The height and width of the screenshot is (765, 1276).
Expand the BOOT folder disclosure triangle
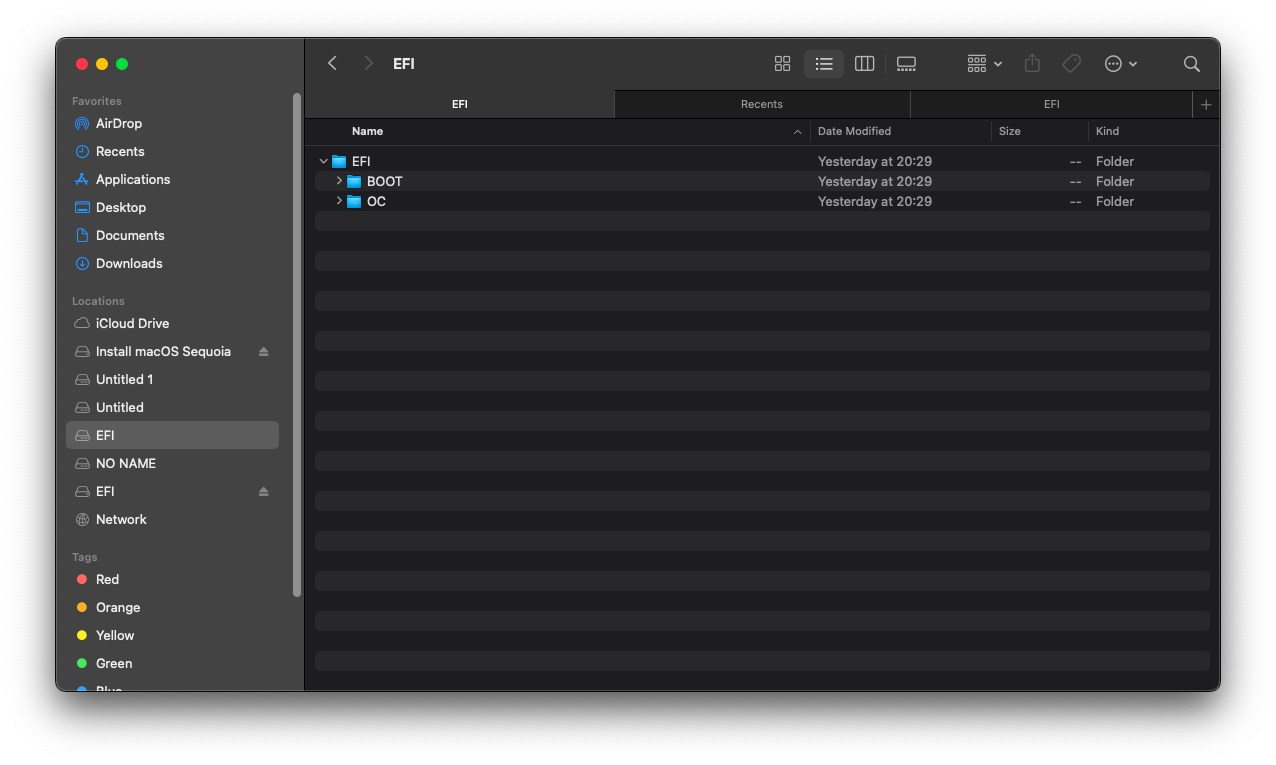tap(339, 181)
